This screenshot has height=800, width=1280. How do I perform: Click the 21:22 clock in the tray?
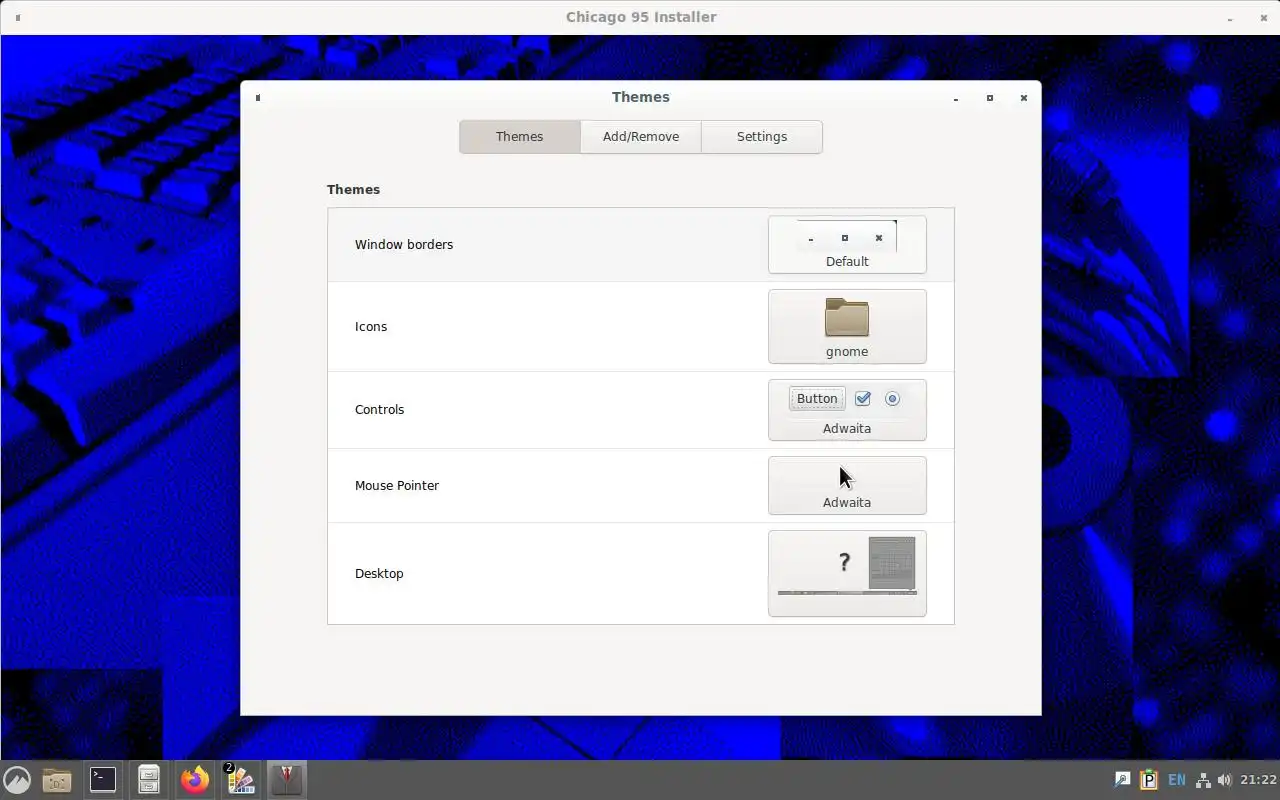[1258, 780]
